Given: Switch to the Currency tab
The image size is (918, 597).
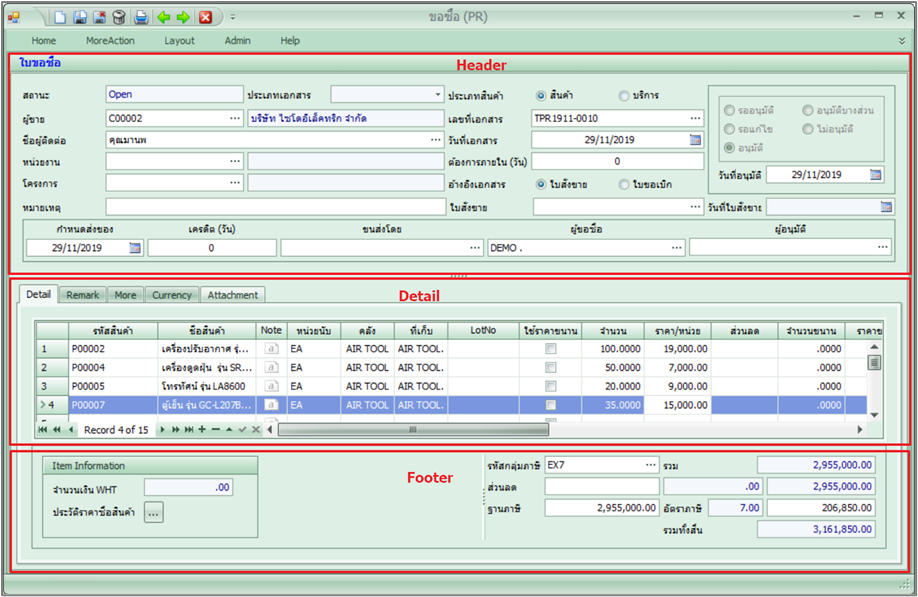Looking at the screenshot, I should pyautogui.click(x=172, y=295).
